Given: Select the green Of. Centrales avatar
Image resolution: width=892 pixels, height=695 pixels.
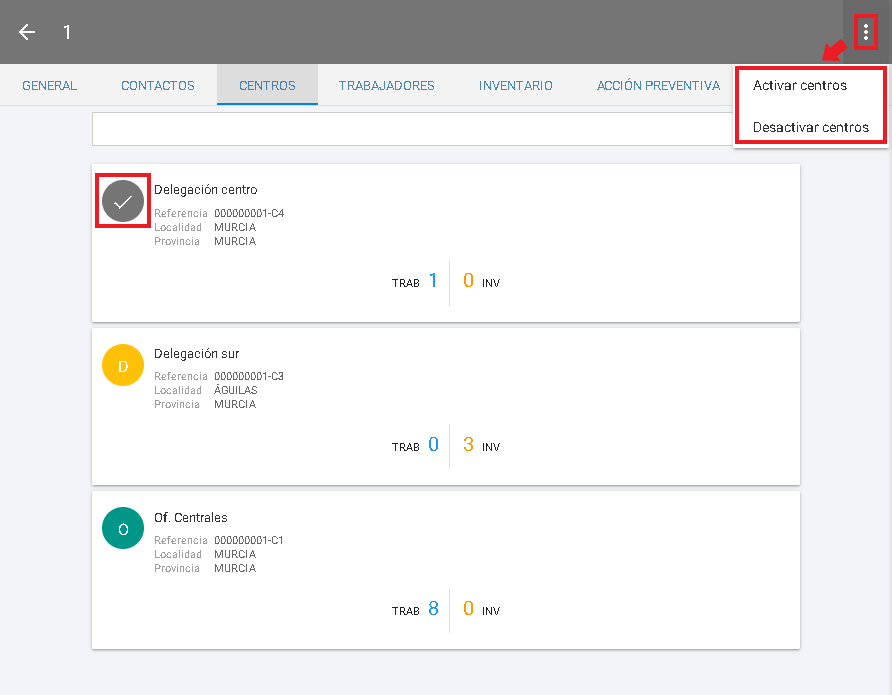Looking at the screenshot, I should [123, 529].
